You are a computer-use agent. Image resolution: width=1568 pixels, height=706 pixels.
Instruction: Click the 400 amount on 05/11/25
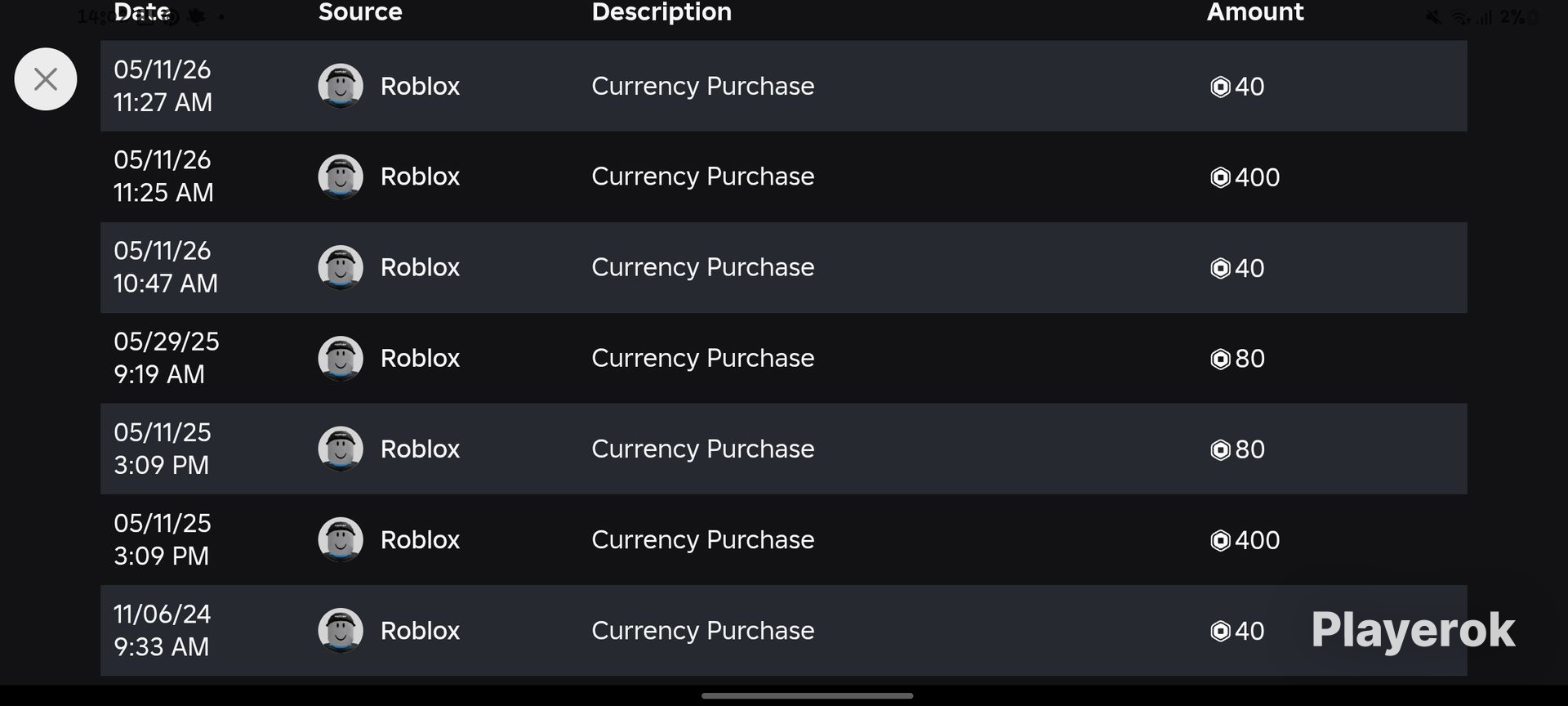click(1257, 540)
